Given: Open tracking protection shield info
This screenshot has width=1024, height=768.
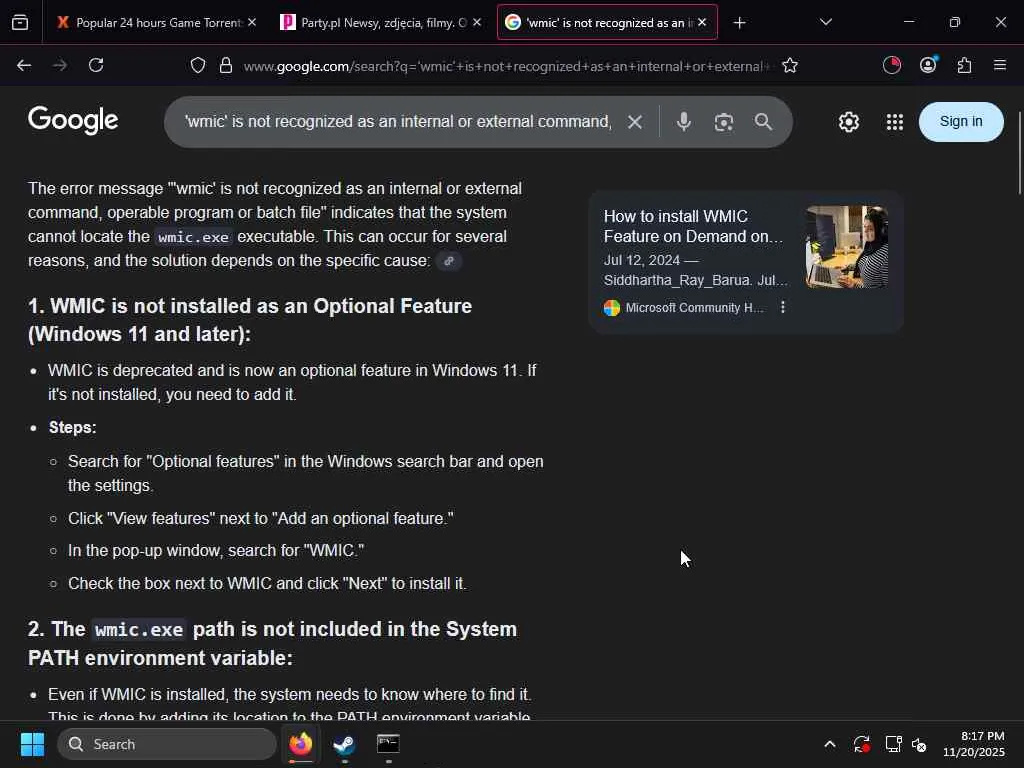Looking at the screenshot, I should (198, 65).
